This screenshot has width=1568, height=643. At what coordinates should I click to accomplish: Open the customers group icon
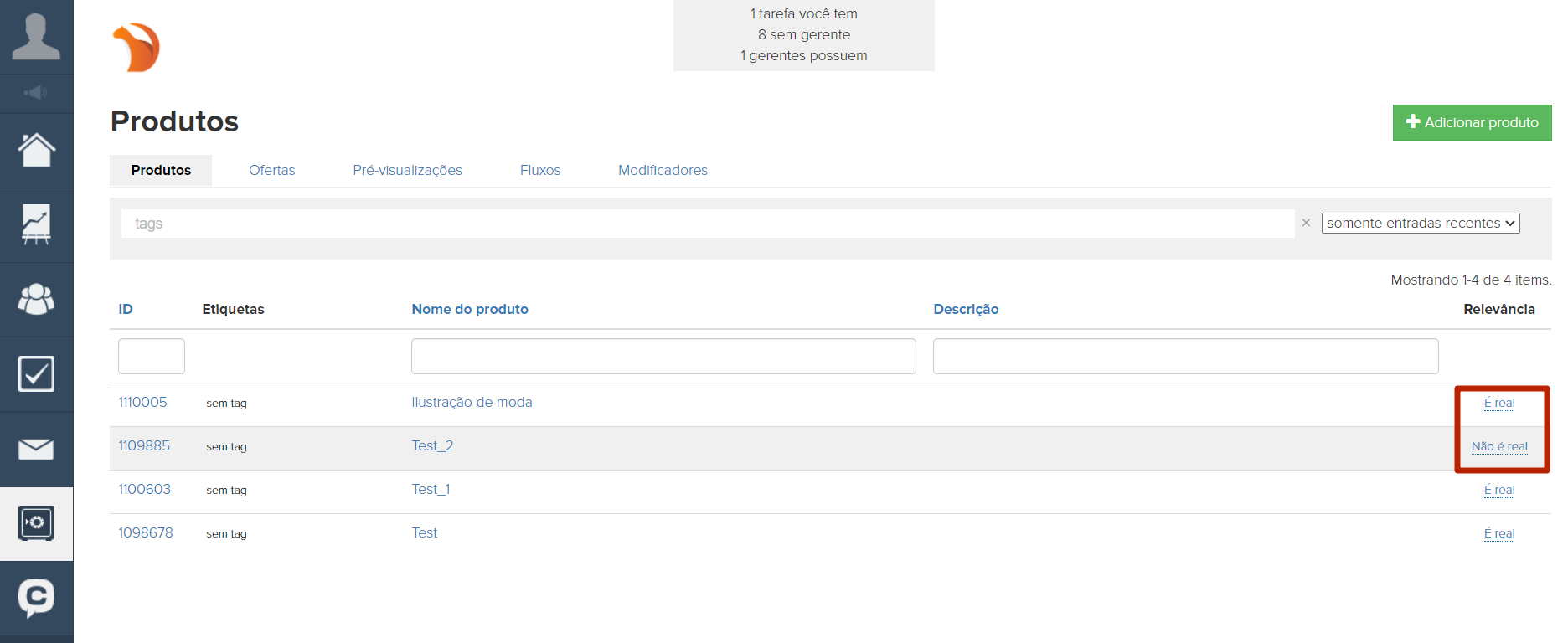click(36, 299)
